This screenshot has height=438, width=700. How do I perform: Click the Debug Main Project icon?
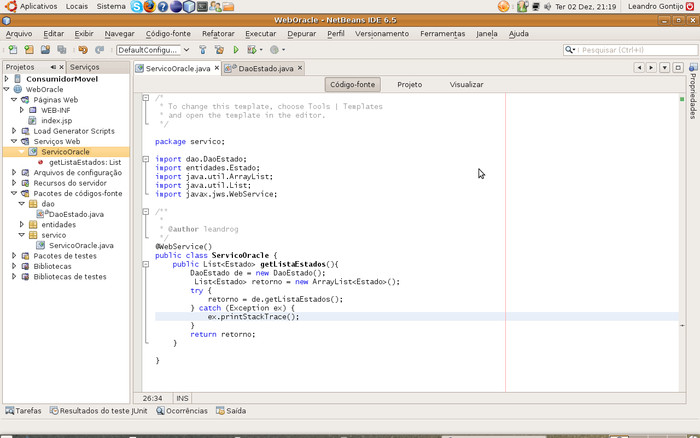click(x=252, y=50)
